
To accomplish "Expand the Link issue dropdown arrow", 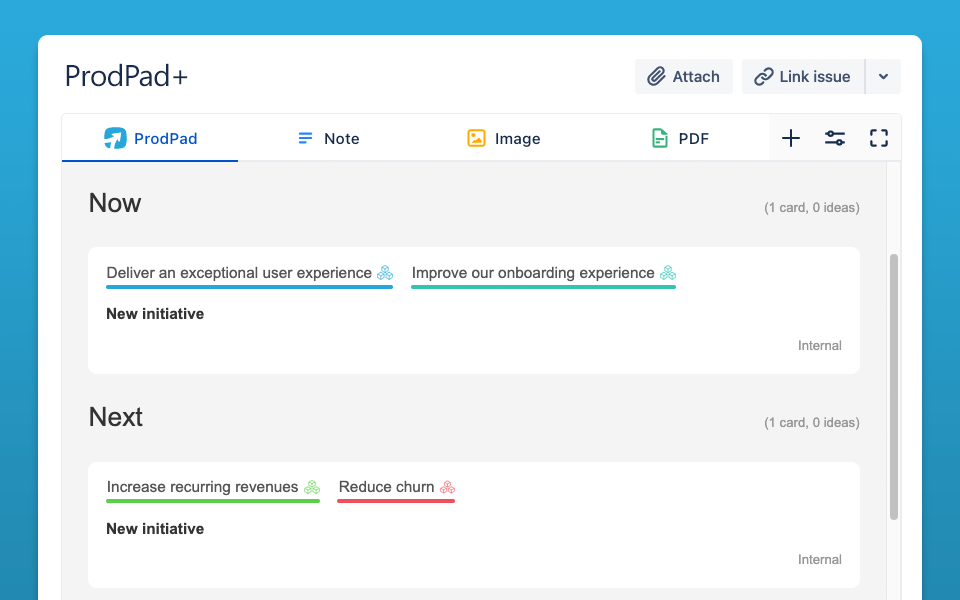I will [883, 77].
